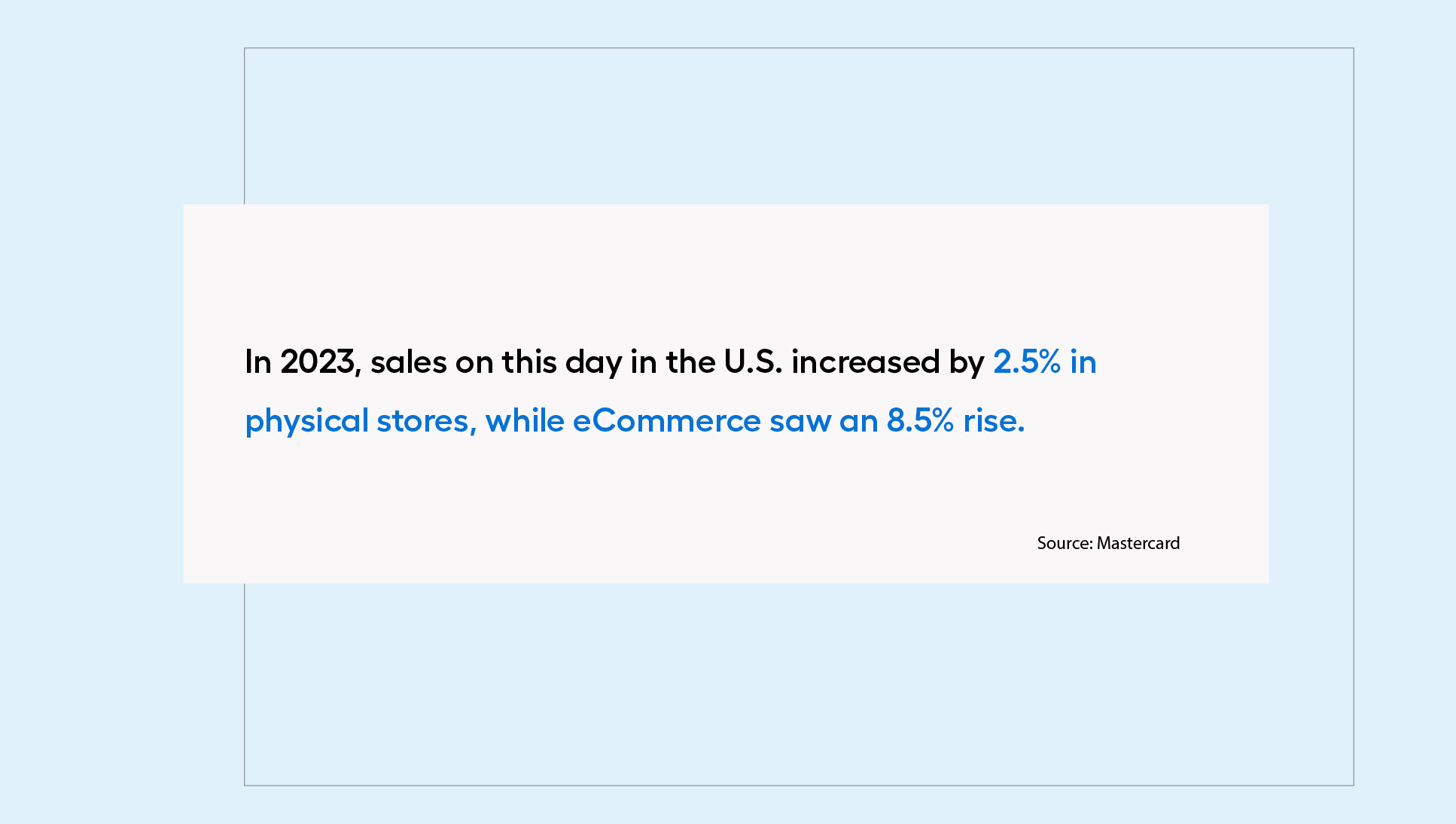Click the blue "eCommerce" text
Viewport: 1456px width, 824px height.
[x=666, y=421]
